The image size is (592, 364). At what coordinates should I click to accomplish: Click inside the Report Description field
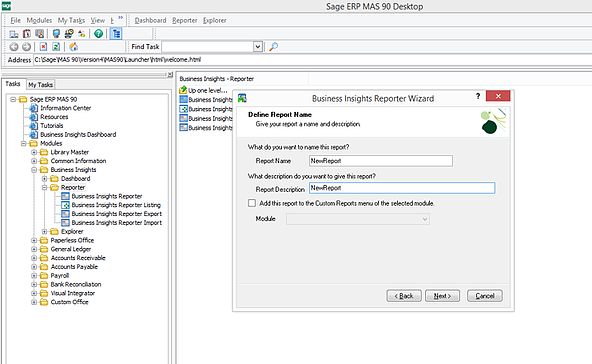click(402, 188)
